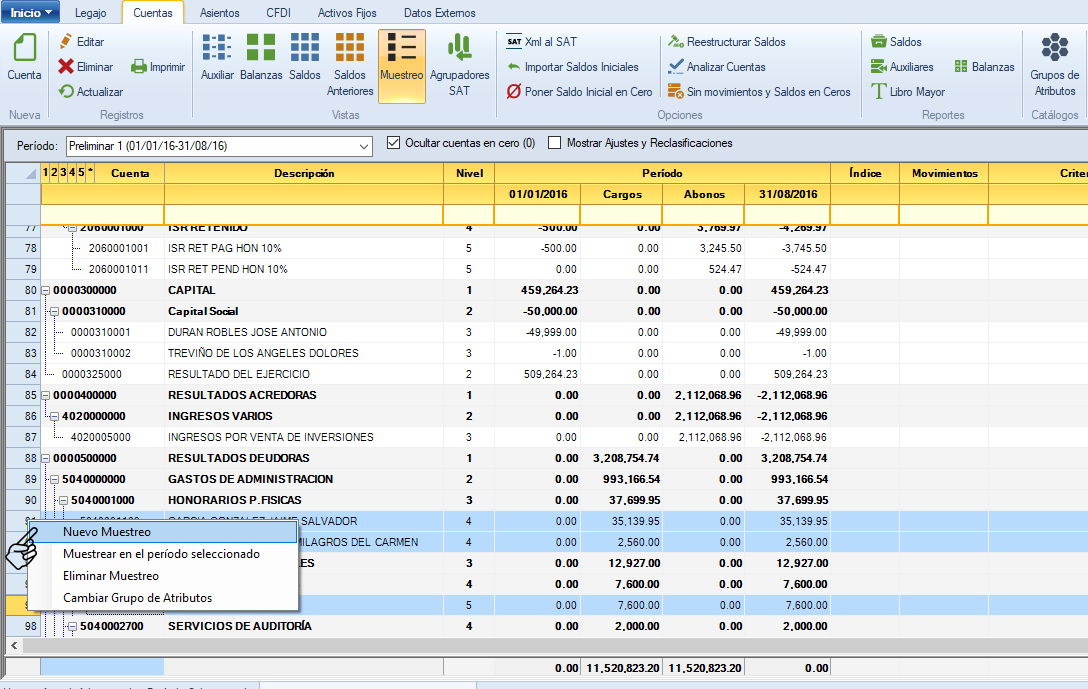Switch to the Asientos ribbon tab
Image resolution: width=1088 pixels, height=689 pixels.
(x=219, y=13)
